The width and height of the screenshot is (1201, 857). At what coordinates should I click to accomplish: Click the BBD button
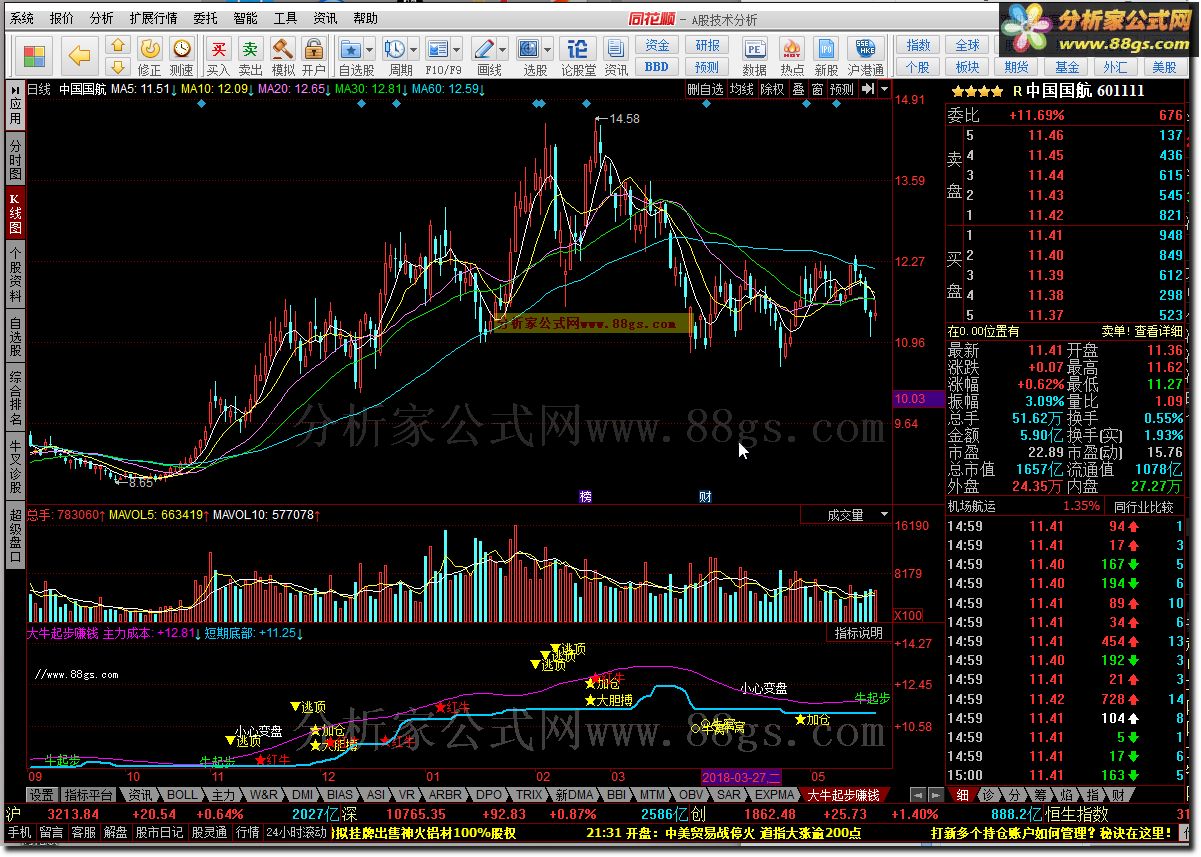point(657,67)
